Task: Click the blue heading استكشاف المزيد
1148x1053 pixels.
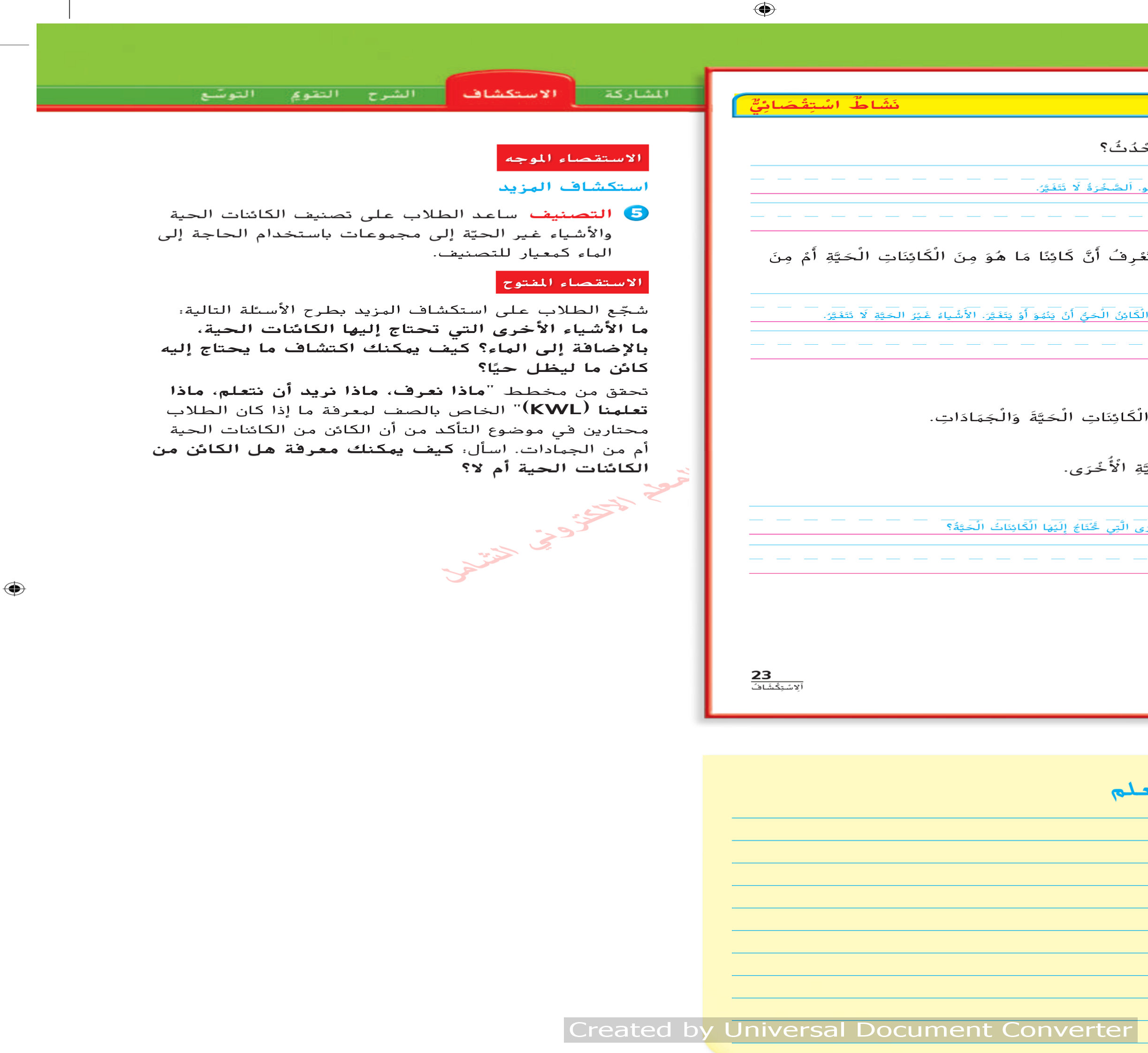Action: [573, 186]
